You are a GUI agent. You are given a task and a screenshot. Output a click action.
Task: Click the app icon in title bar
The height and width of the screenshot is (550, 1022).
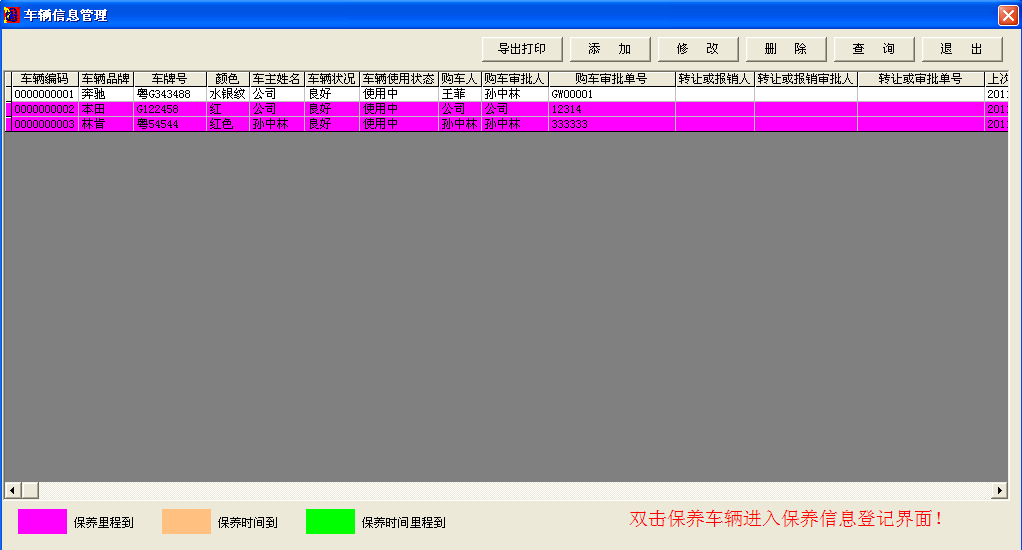pos(12,15)
